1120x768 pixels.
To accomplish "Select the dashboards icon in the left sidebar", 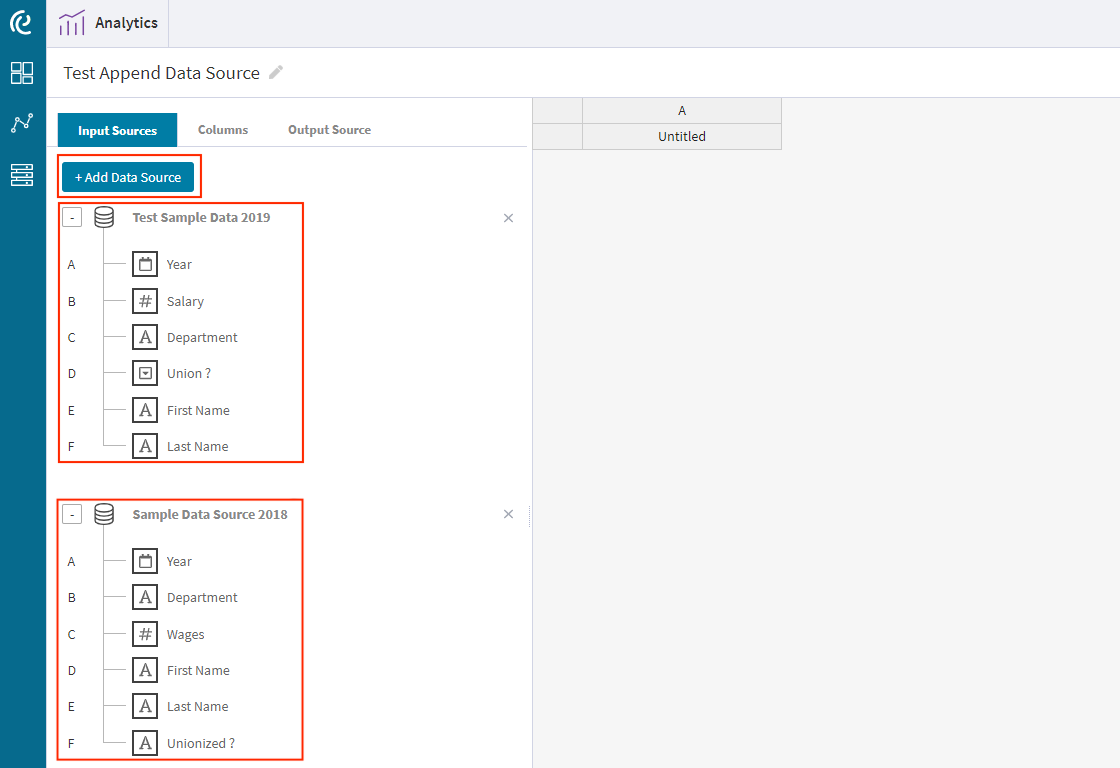I will point(22,73).
